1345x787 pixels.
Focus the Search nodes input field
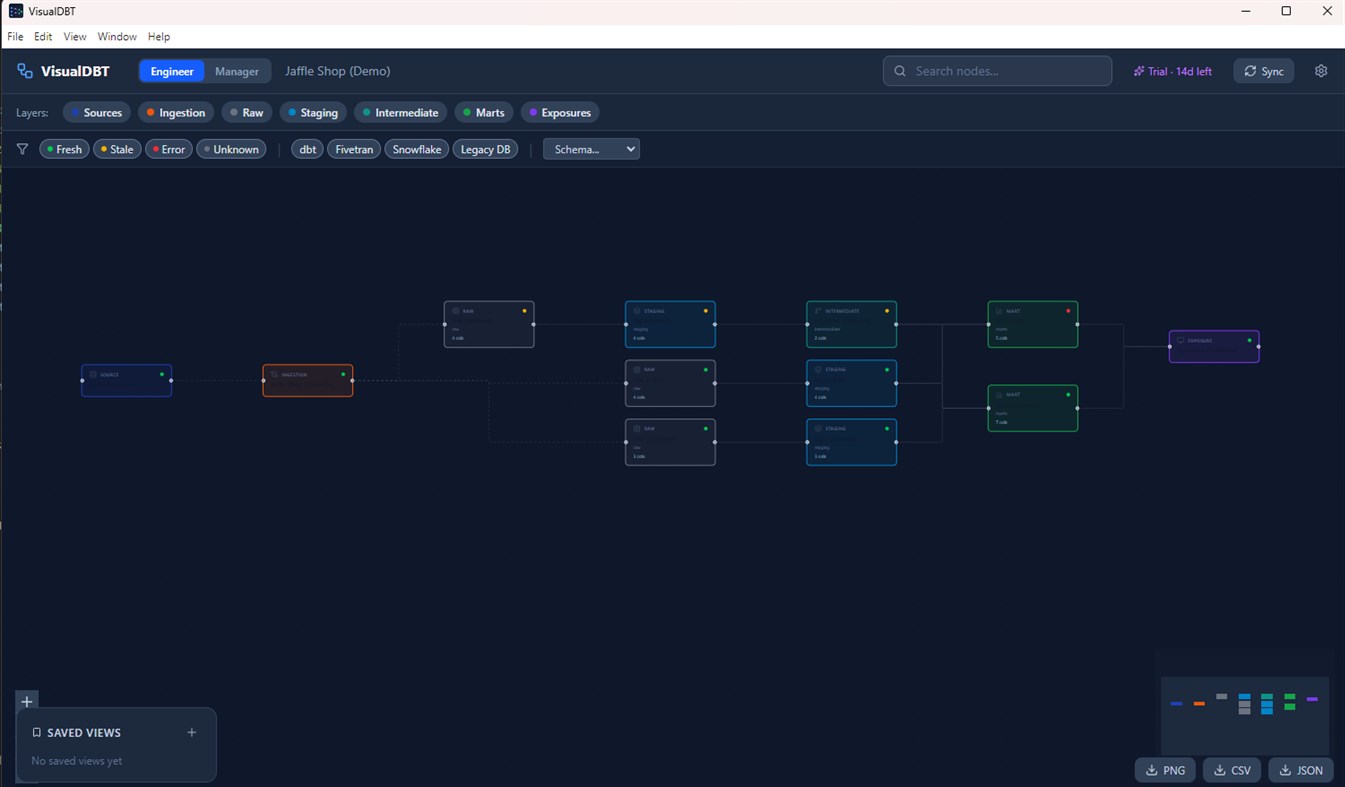[x=997, y=71]
